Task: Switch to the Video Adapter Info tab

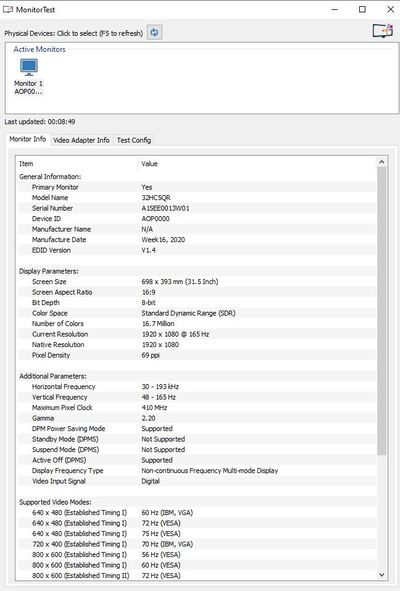Action: 81,140
